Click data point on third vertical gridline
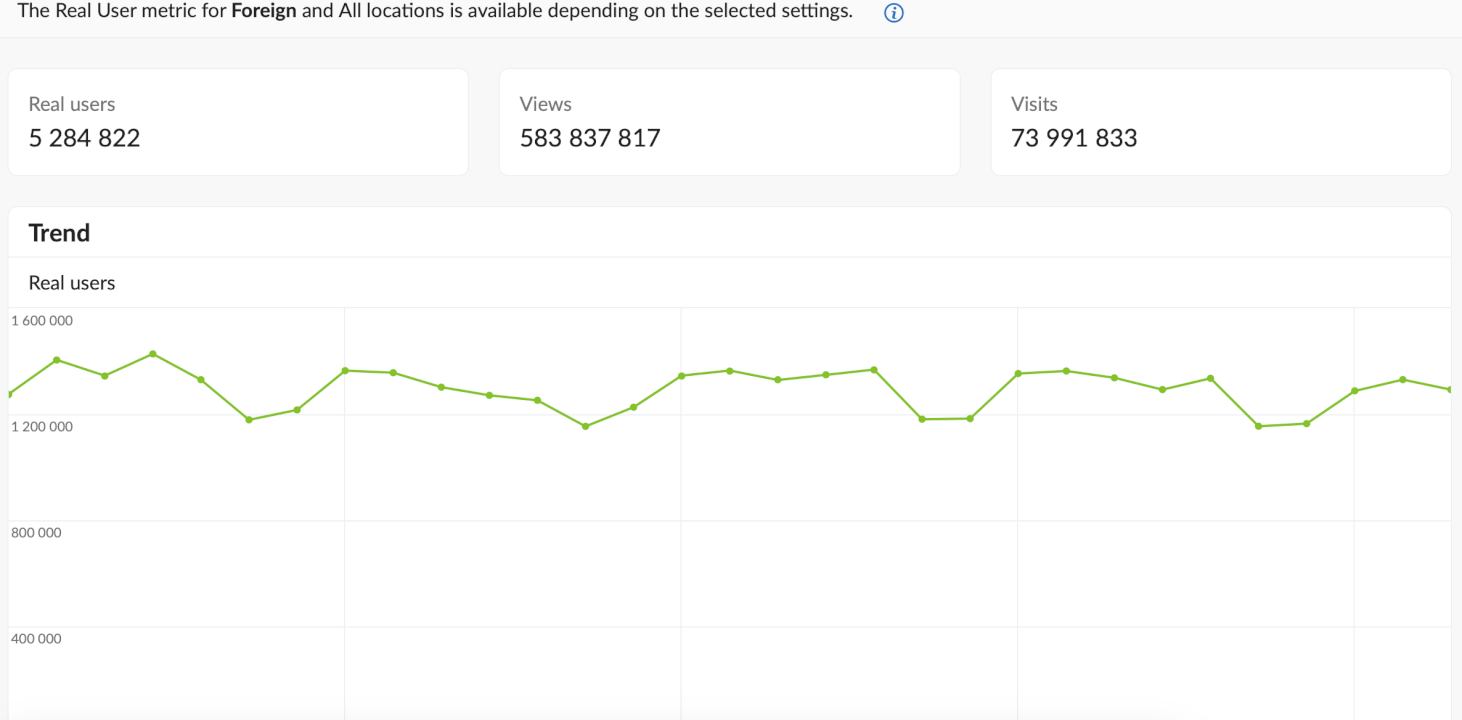This screenshot has width=1462, height=720. [1018, 374]
